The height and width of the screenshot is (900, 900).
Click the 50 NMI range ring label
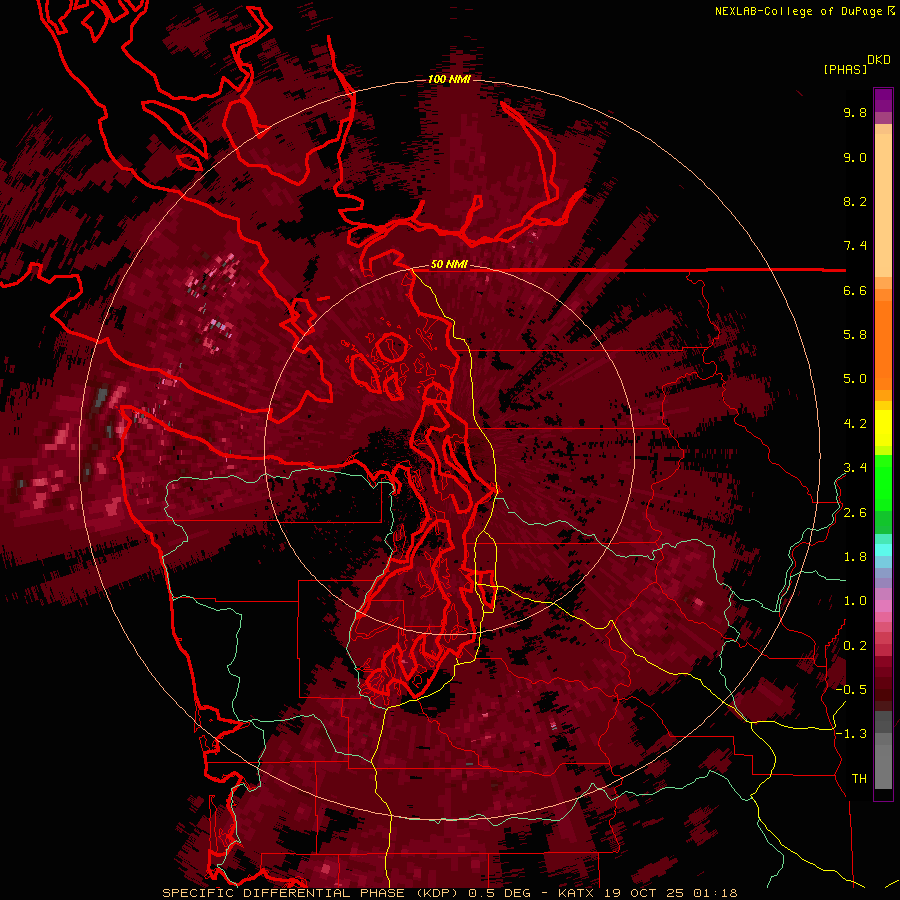pyautogui.click(x=449, y=264)
